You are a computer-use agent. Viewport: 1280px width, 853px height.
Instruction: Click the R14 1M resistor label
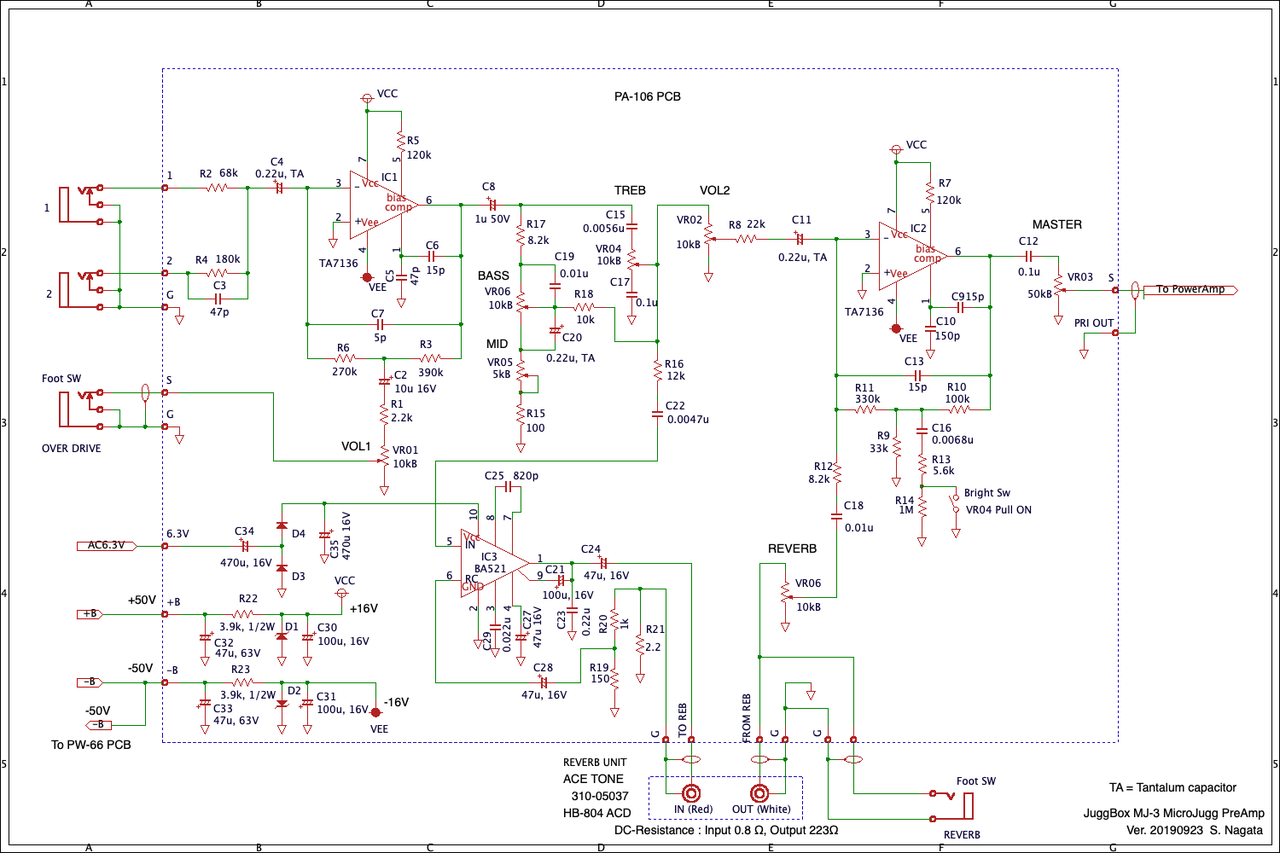[x=904, y=505]
